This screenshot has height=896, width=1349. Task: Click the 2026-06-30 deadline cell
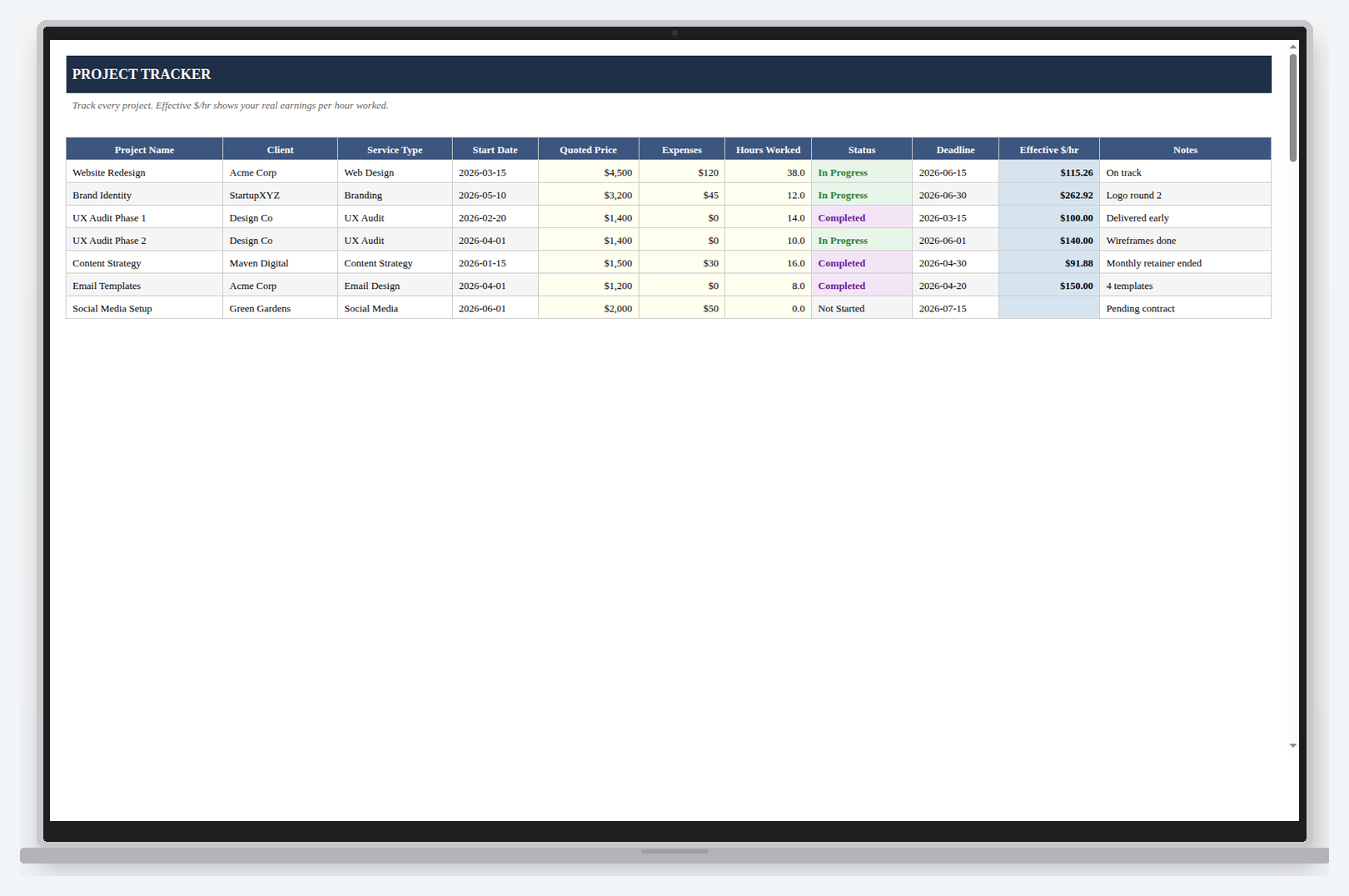pyautogui.click(x=955, y=195)
